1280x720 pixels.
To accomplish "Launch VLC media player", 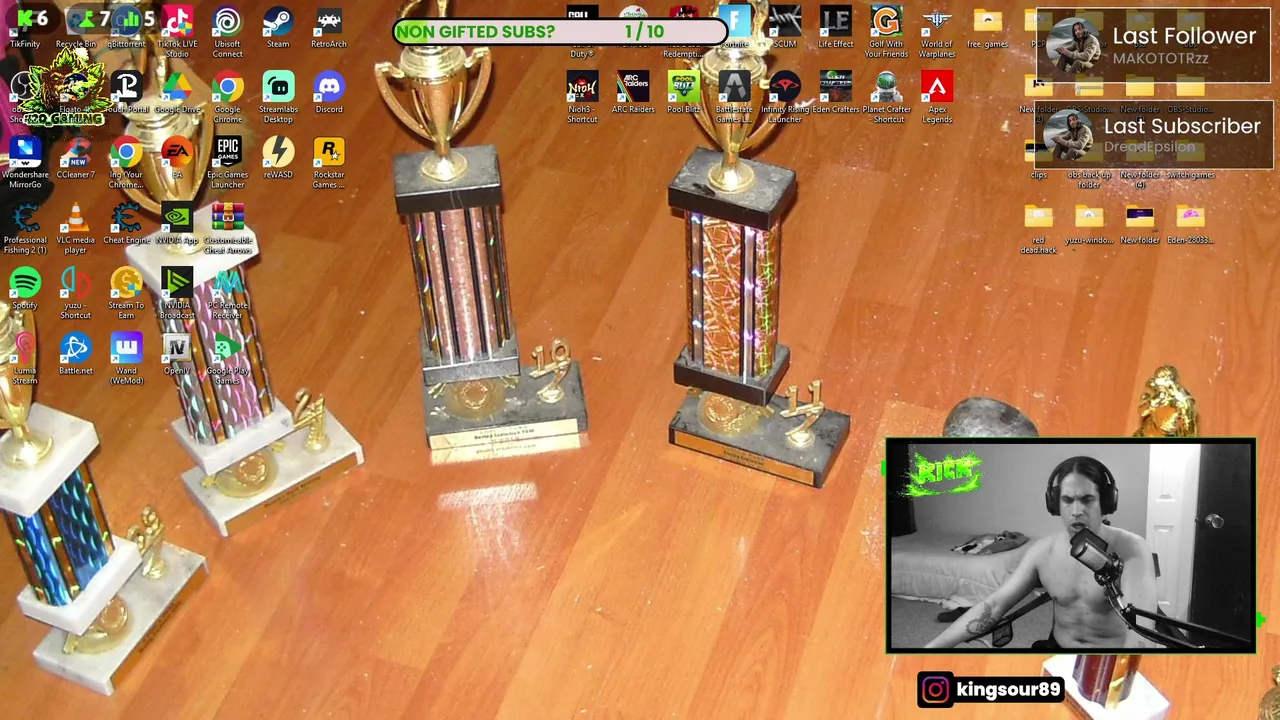I will [x=76, y=228].
